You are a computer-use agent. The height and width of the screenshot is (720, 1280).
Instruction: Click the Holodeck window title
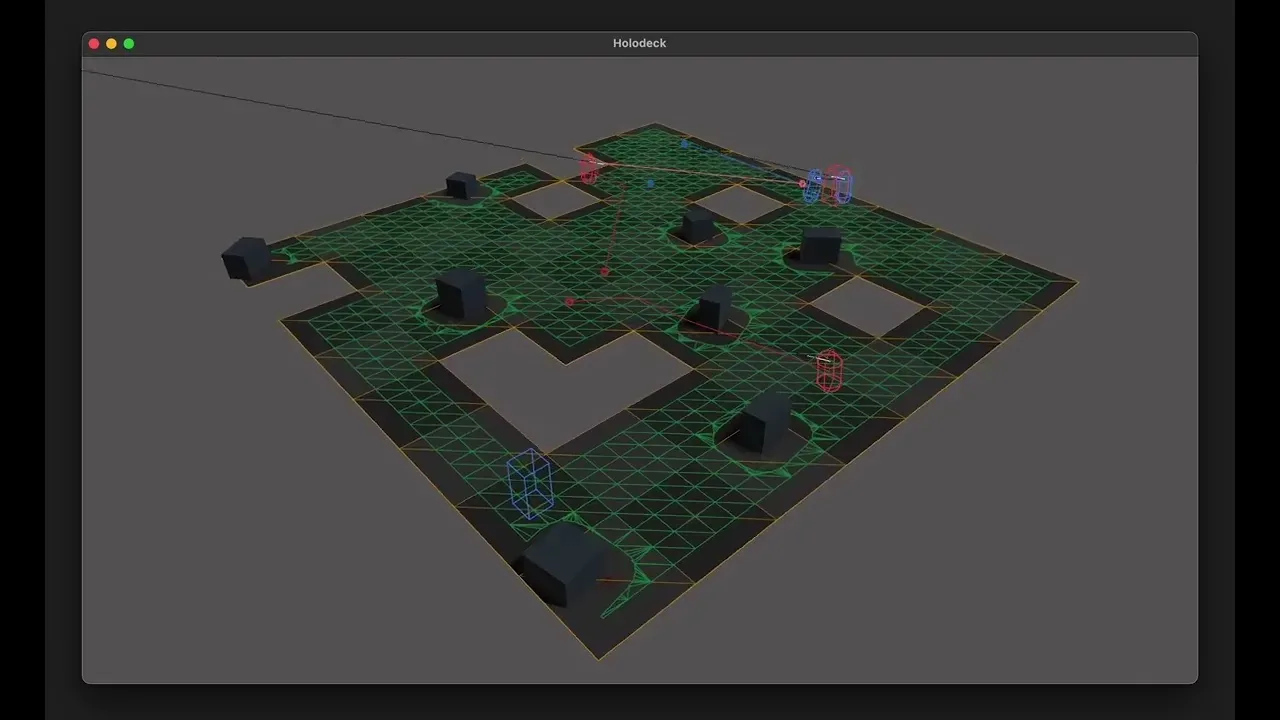640,43
